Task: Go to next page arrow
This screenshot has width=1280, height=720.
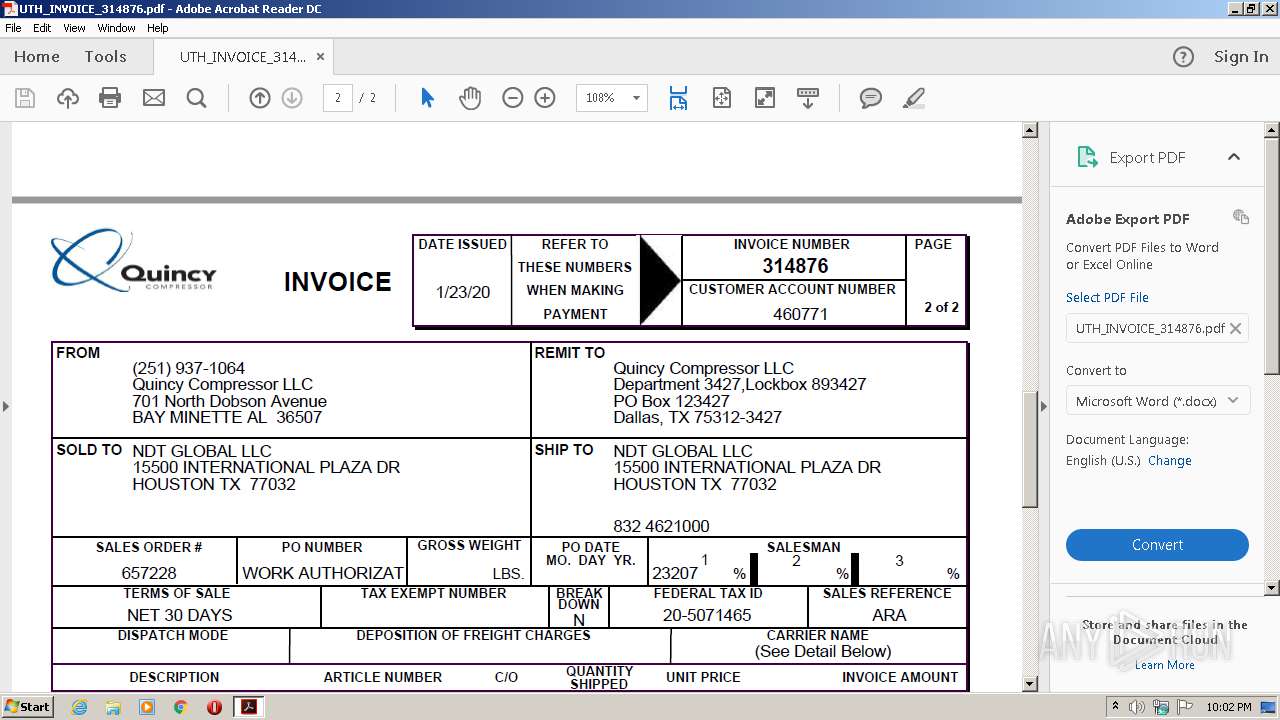Action: click(292, 98)
